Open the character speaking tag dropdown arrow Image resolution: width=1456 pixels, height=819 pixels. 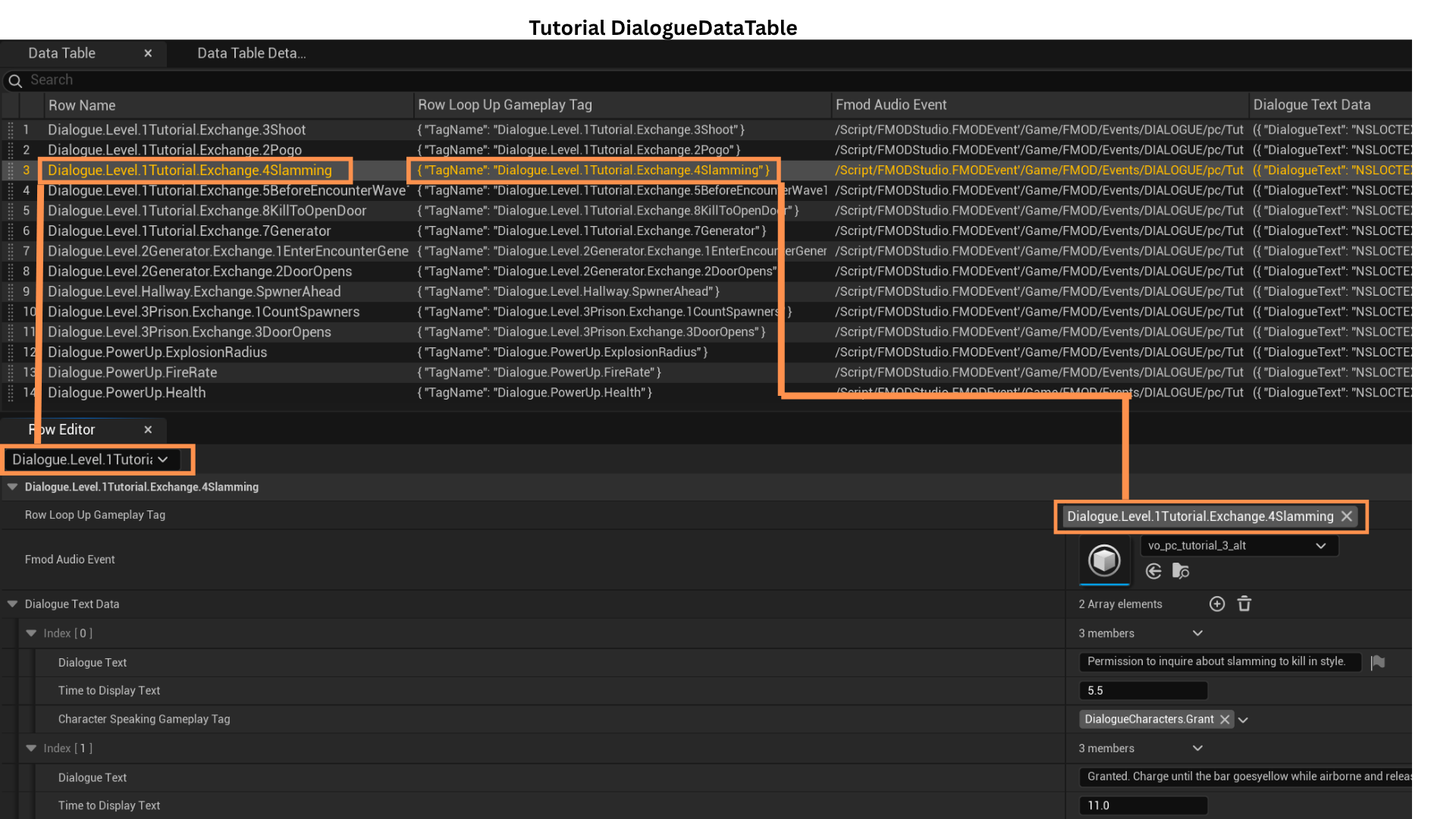1243,720
